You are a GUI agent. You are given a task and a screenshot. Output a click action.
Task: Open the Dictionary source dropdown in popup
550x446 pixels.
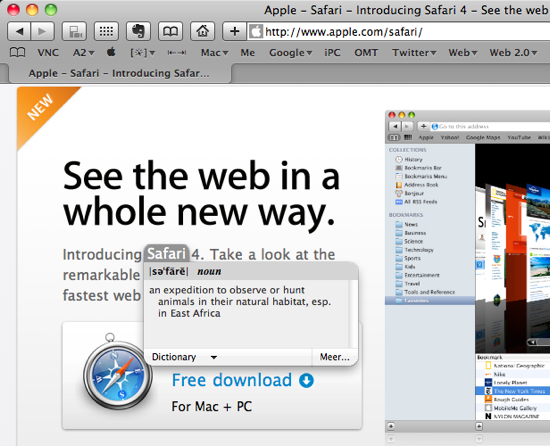(x=185, y=357)
